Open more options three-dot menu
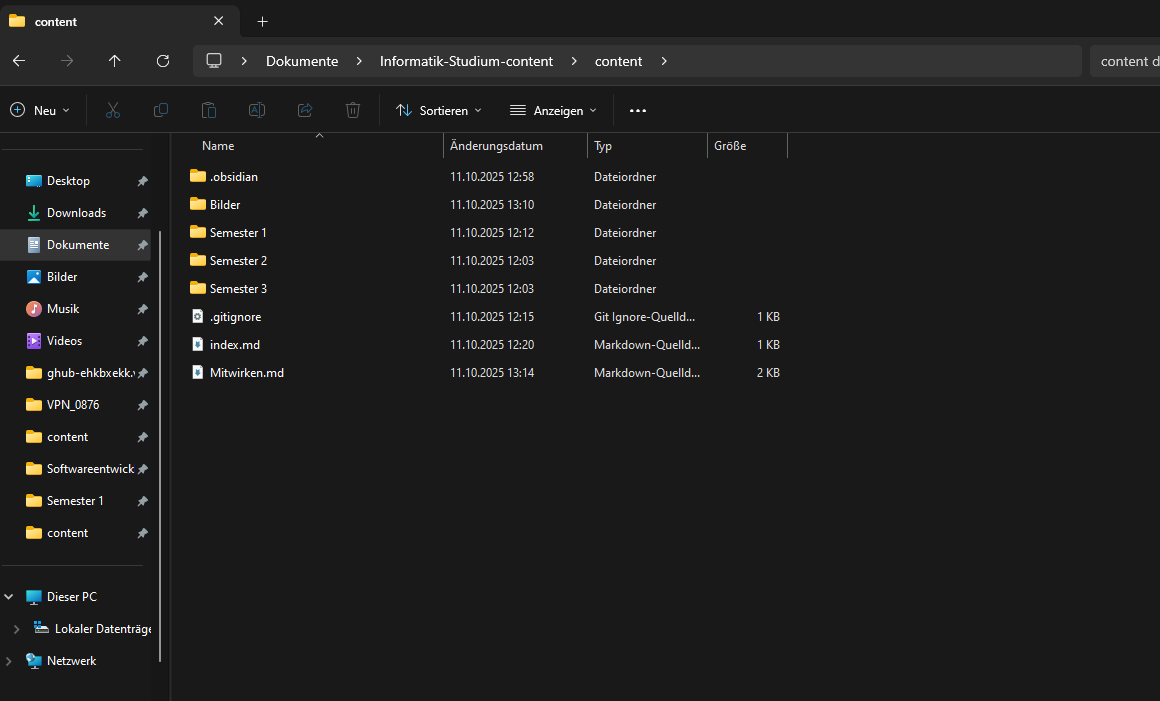1160x701 pixels. pos(638,110)
